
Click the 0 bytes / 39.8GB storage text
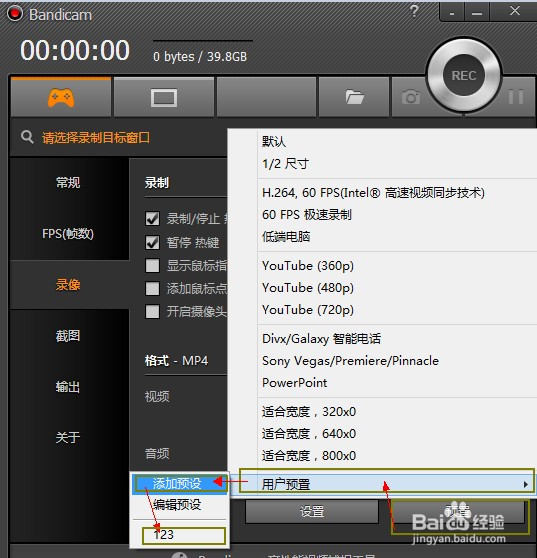click(x=200, y=57)
